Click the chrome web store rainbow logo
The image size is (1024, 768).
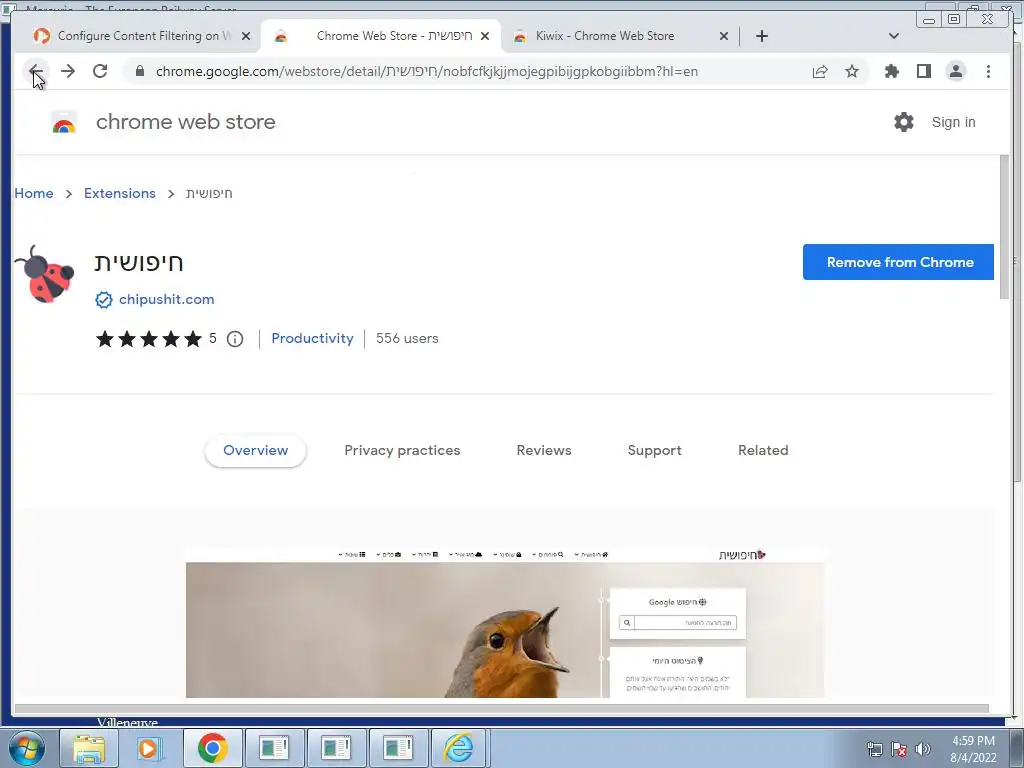pyautogui.click(x=64, y=122)
